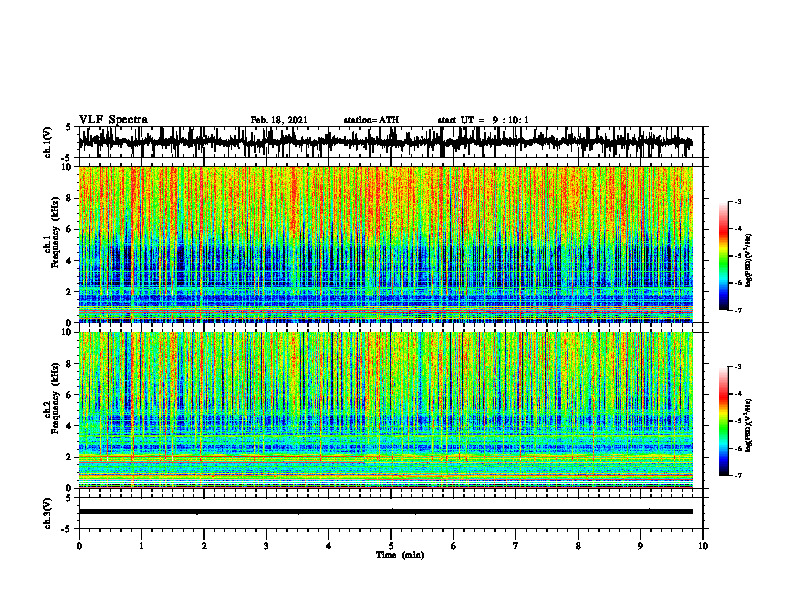Click the "6" tick on ch.2 frequency axis
792x612 pixels.
tap(69, 394)
